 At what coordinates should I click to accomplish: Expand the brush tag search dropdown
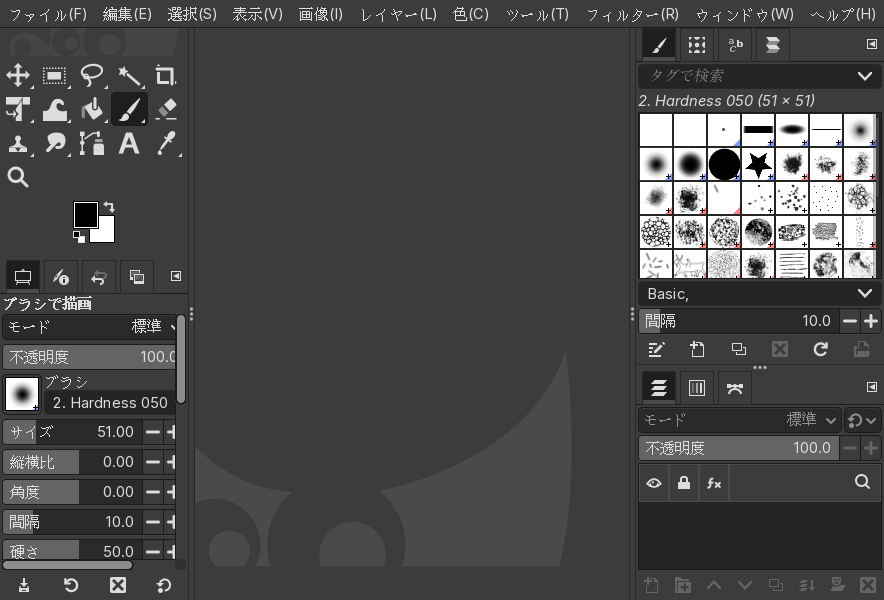pos(864,76)
